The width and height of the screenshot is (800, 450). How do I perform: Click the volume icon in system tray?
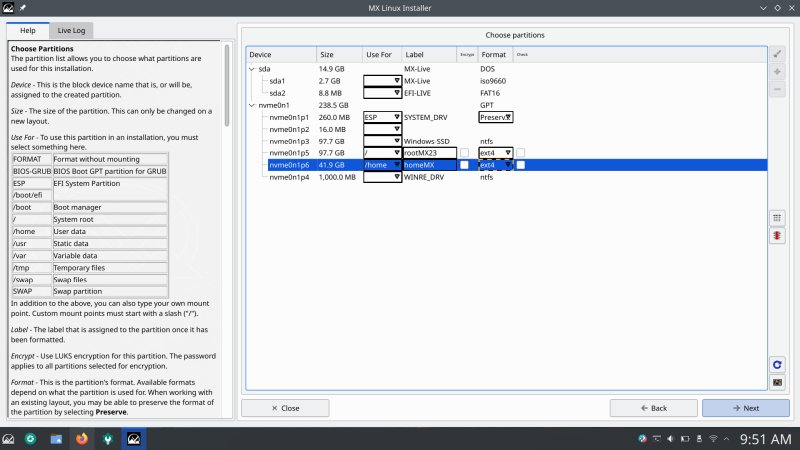click(x=670, y=439)
